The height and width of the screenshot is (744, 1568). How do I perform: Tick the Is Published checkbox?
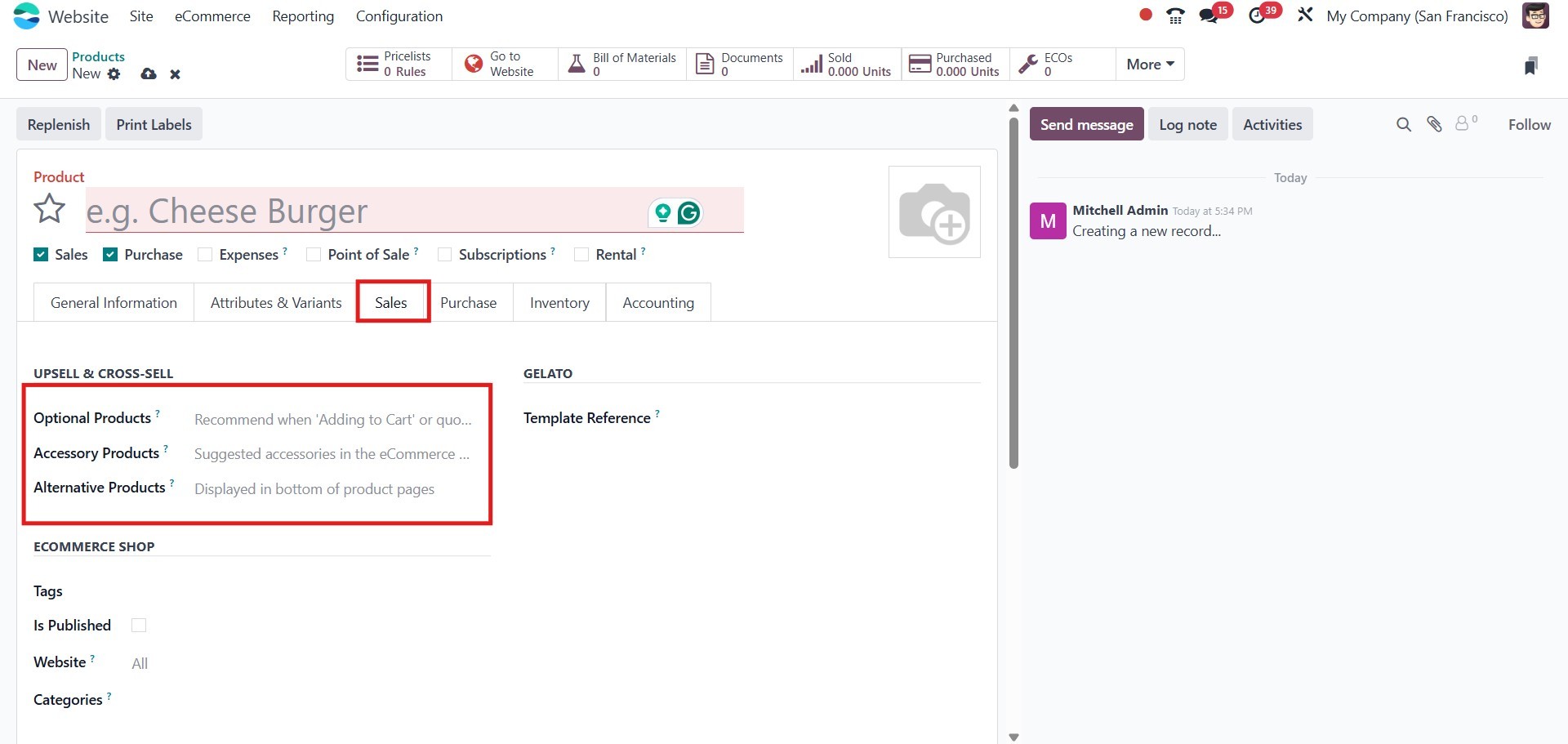coord(139,626)
